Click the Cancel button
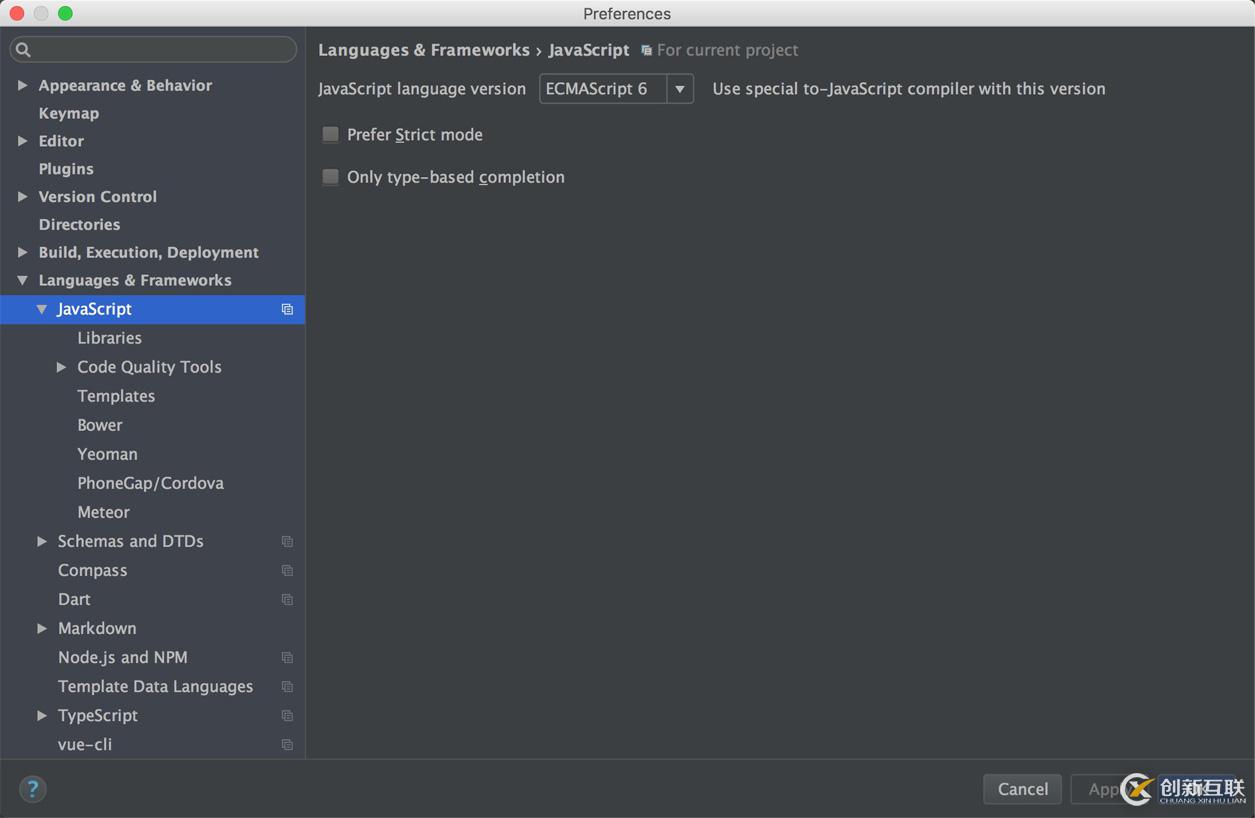 tap(1022, 789)
